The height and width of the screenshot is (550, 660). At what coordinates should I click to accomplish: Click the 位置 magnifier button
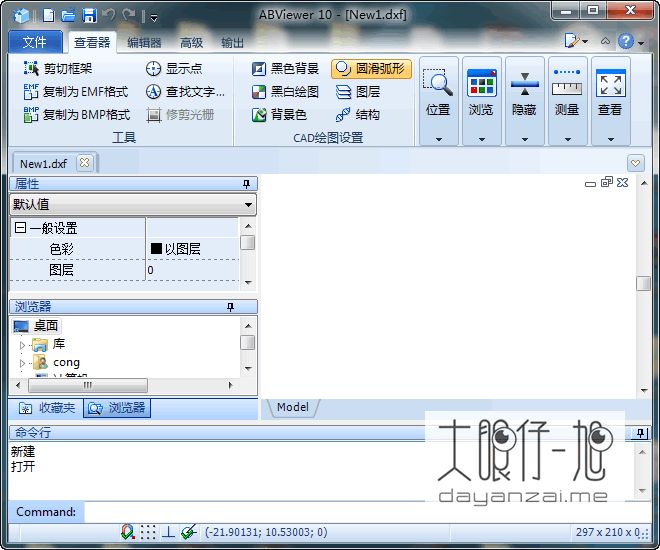tap(438, 93)
